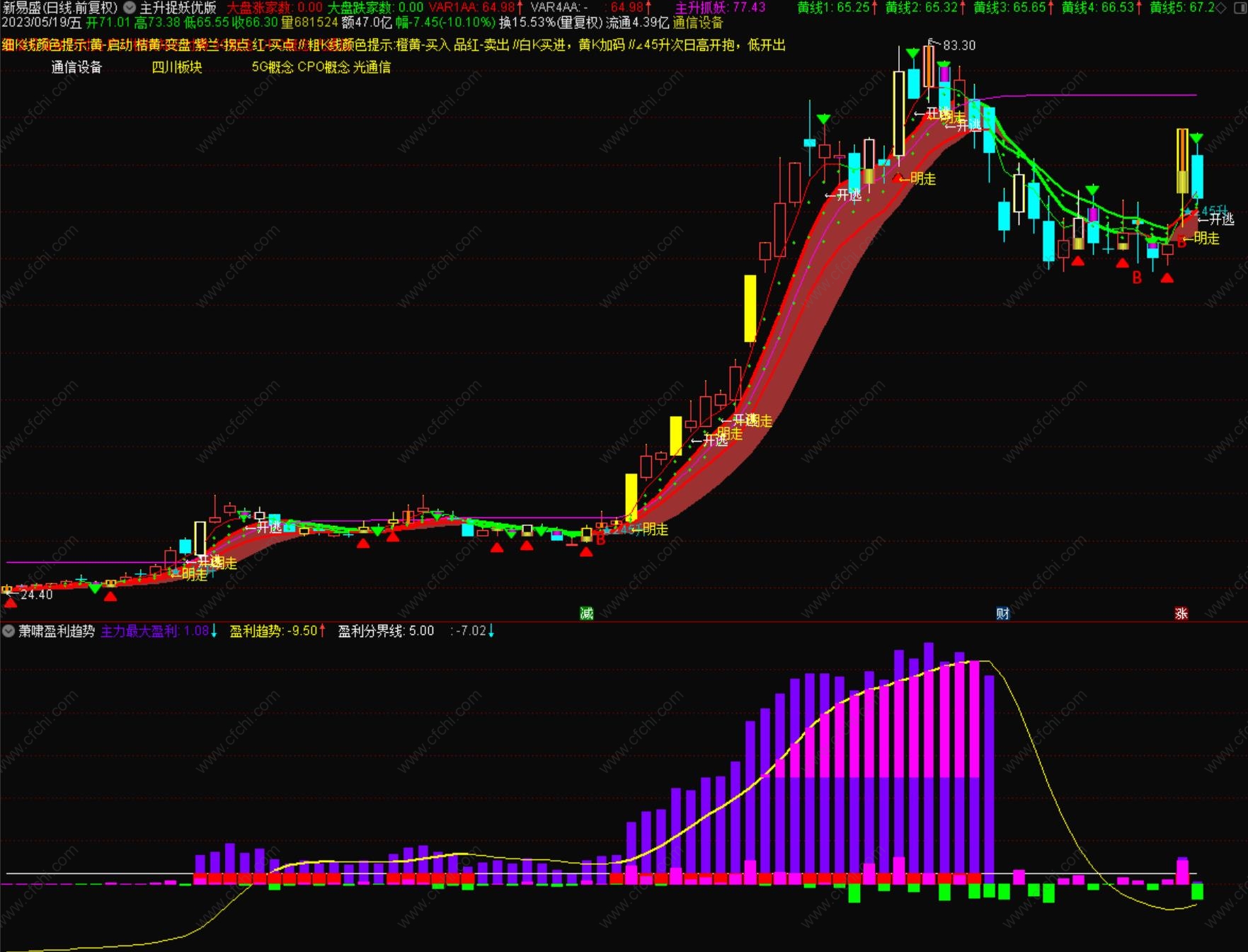Click the 萧啸盈利趋势 indicator name
The image size is (1248, 952).
[57, 631]
